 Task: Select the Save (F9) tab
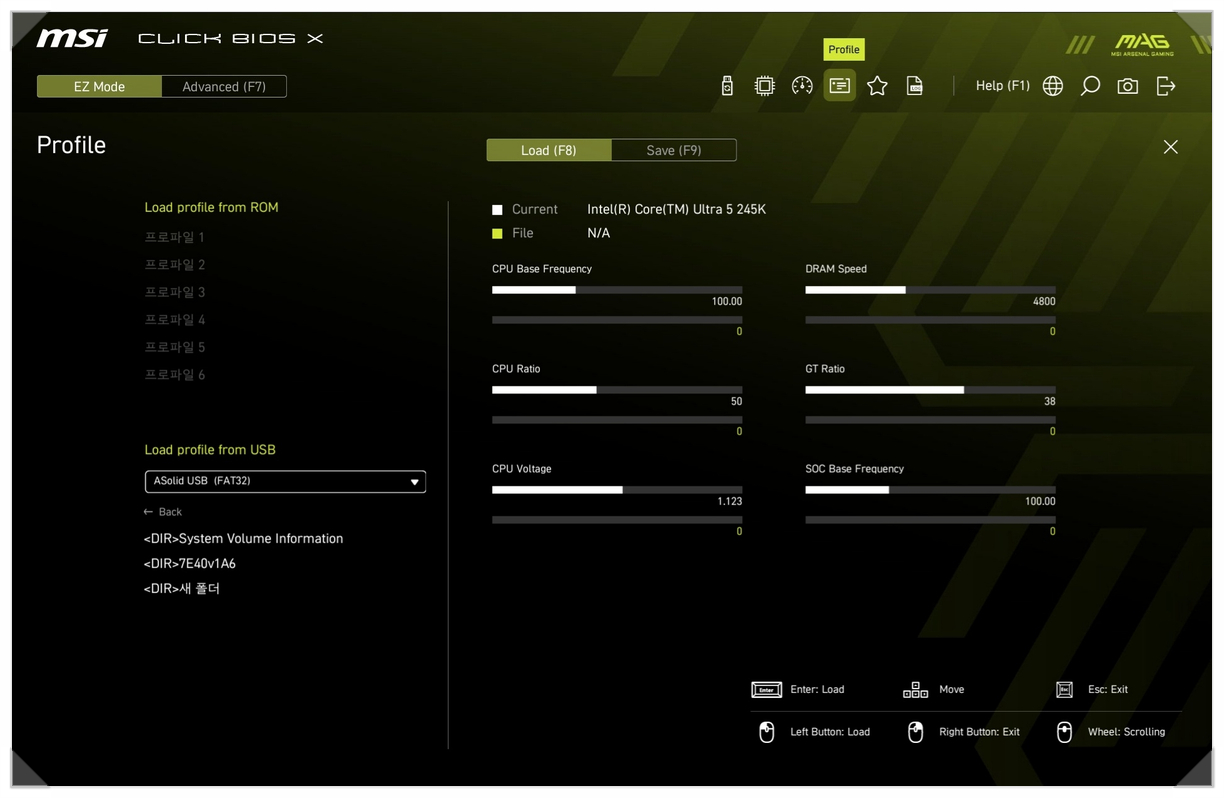673,150
